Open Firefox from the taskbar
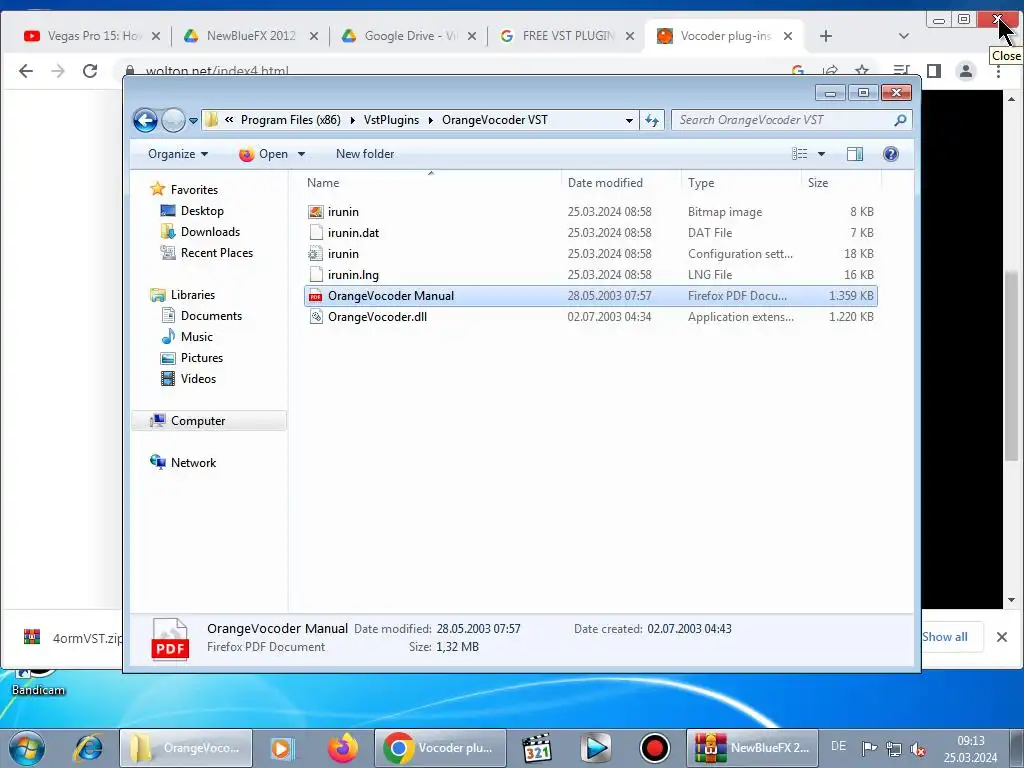This screenshot has height=768, width=1024. click(x=343, y=748)
